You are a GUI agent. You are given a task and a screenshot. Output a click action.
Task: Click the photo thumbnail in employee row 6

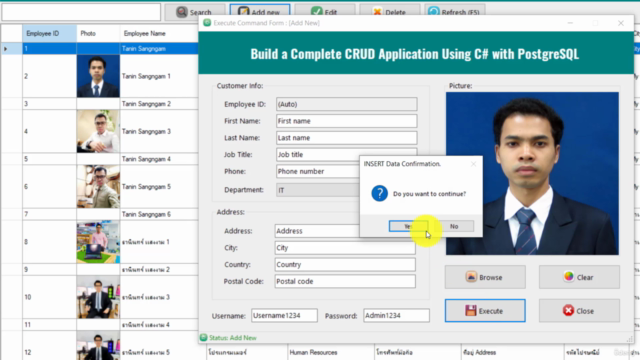(98, 187)
